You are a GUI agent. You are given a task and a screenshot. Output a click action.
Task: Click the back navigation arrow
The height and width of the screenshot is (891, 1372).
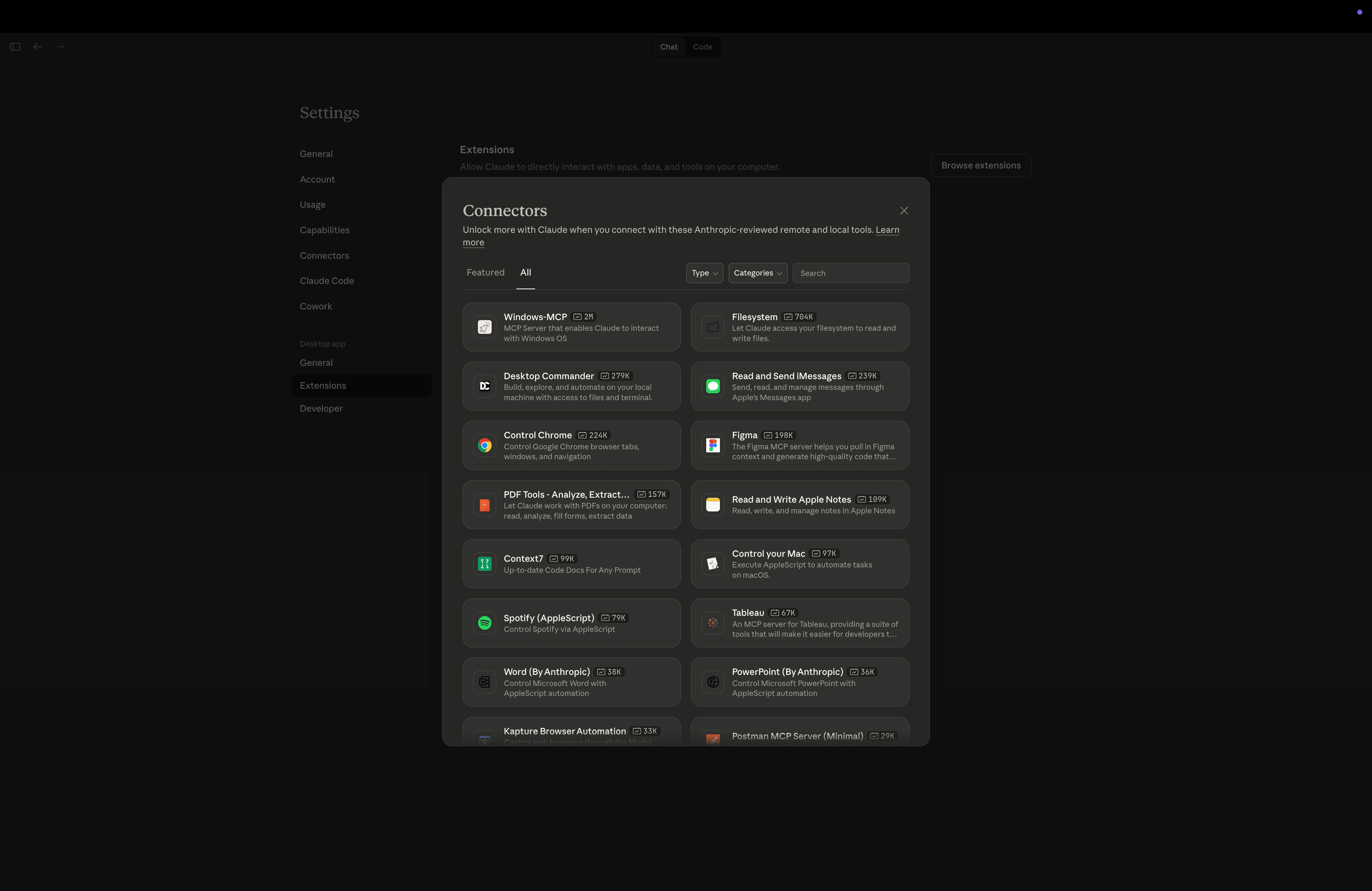pos(37,46)
